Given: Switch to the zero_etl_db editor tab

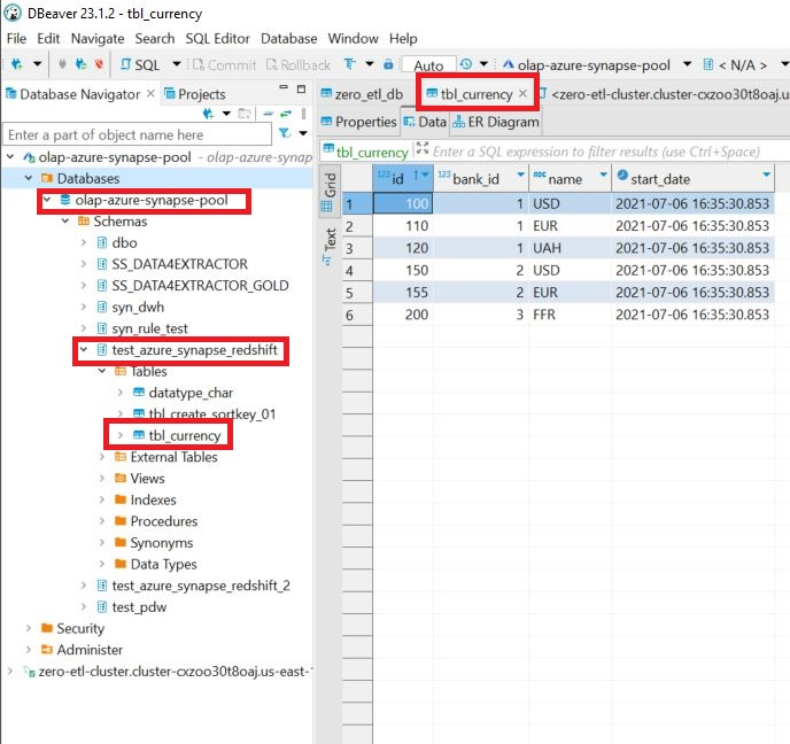Looking at the screenshot, I should coord(362,94).
